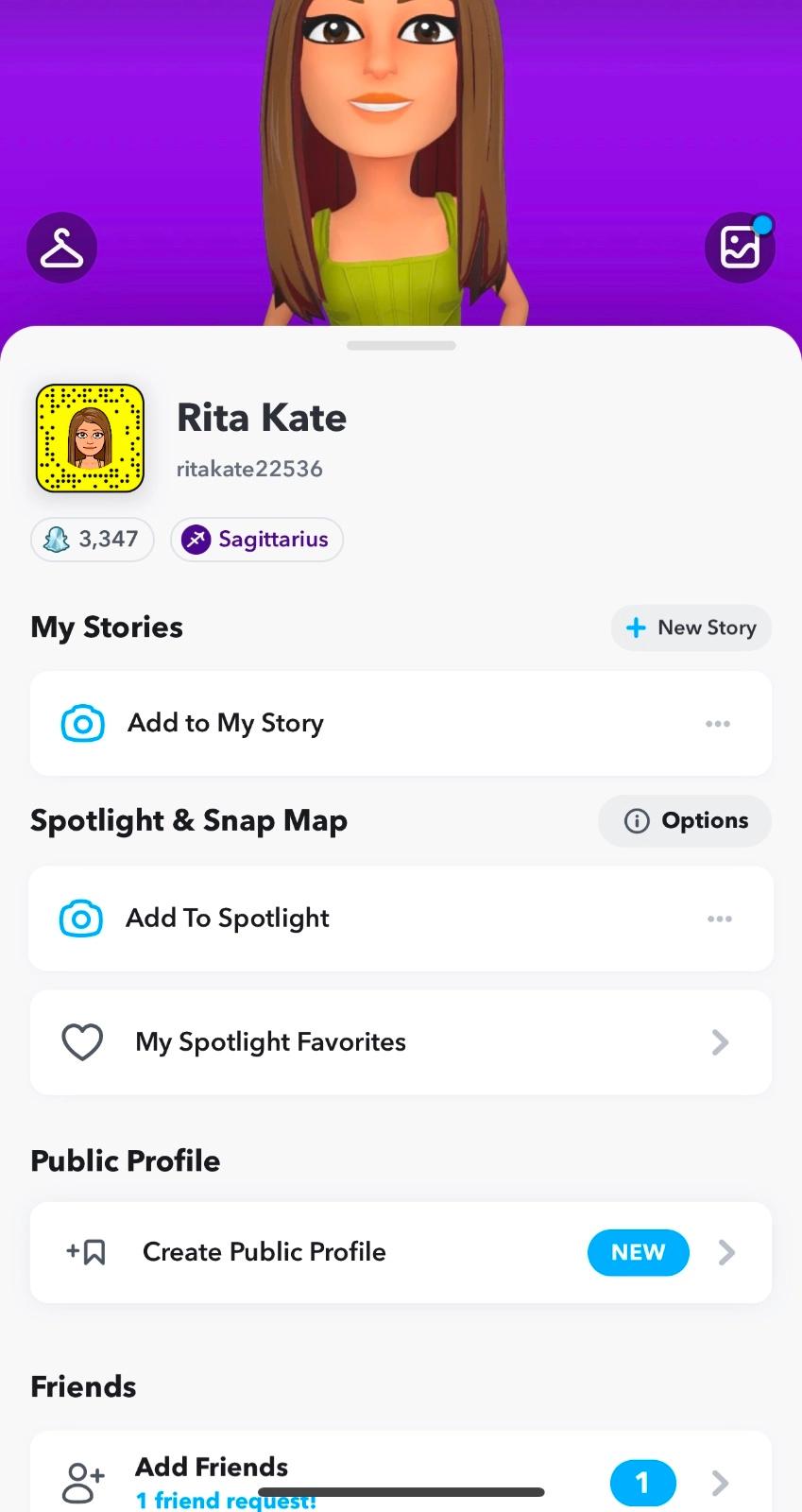
Task: Tap the NEW badge on Public Profile
Action: tap(638, 1252)
